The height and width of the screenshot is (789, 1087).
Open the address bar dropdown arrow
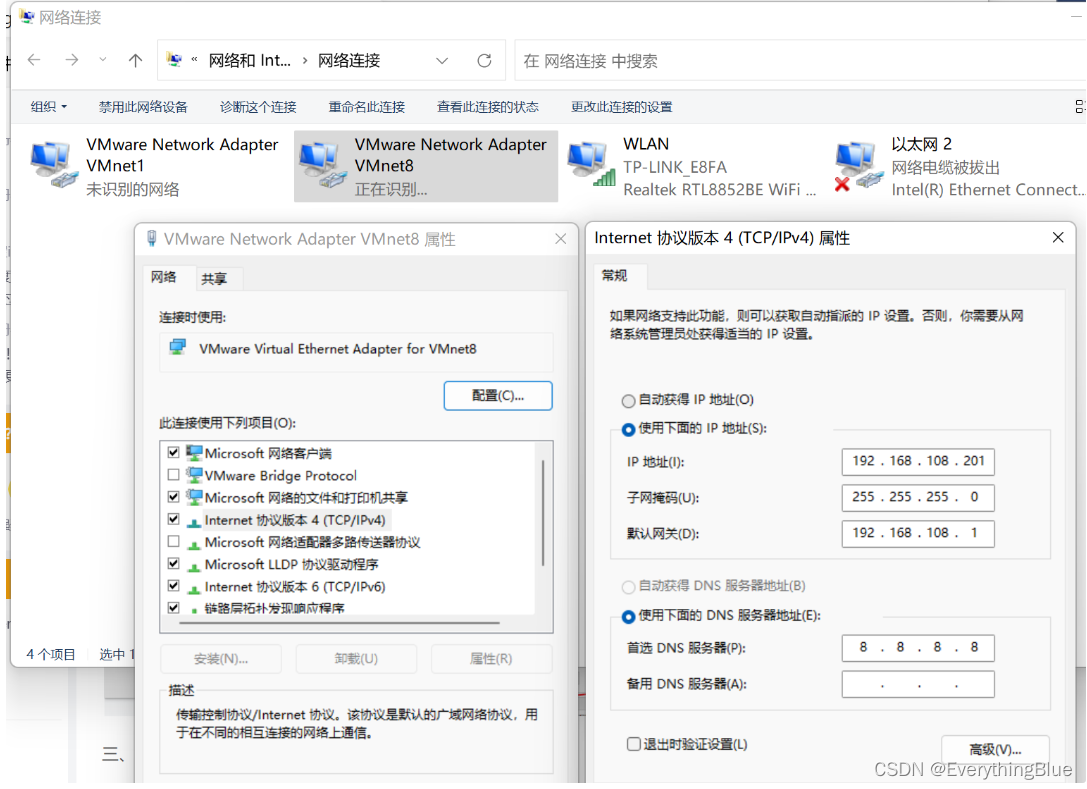(442, 60)
